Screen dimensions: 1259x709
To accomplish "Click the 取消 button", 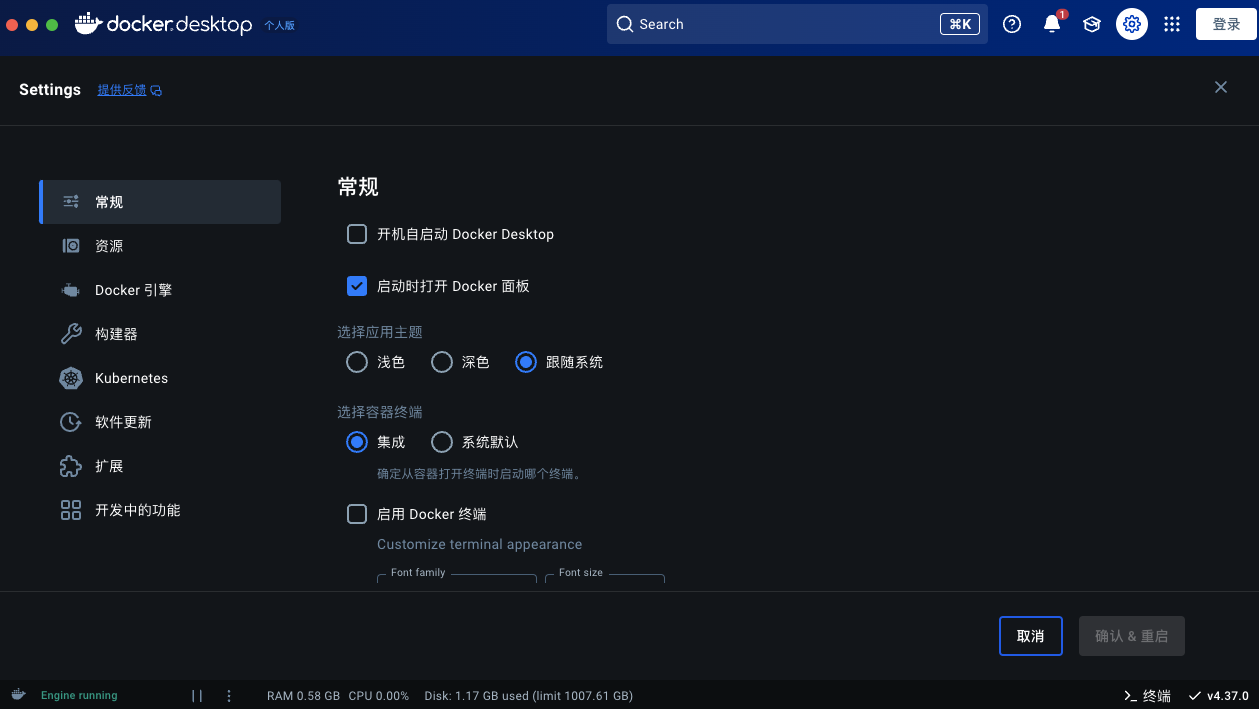I will click(x=1030, y=636).
